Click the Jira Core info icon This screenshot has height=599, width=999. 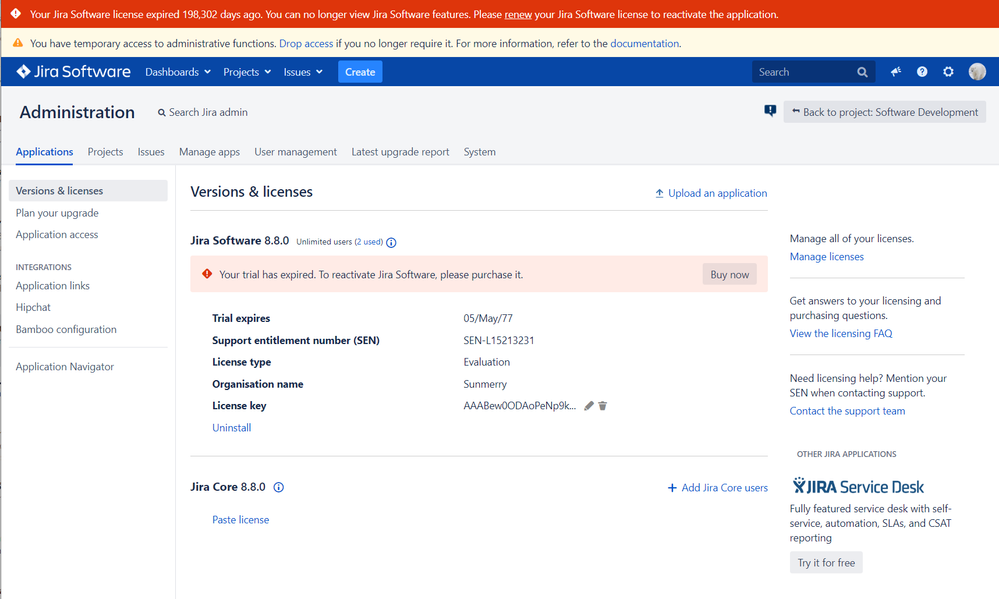(x=278, y=487)
